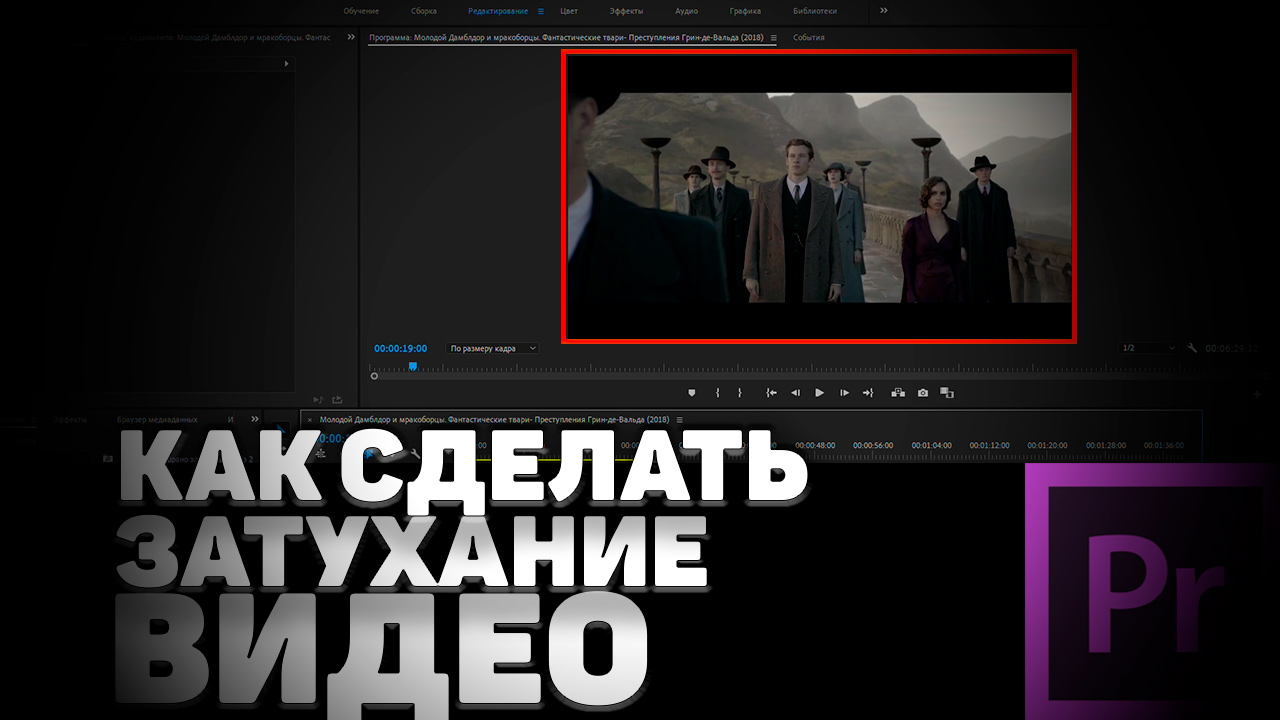This screenshot has width=1280, height=720.
Task: Play the program monitor video
Action: pos(820,393)
